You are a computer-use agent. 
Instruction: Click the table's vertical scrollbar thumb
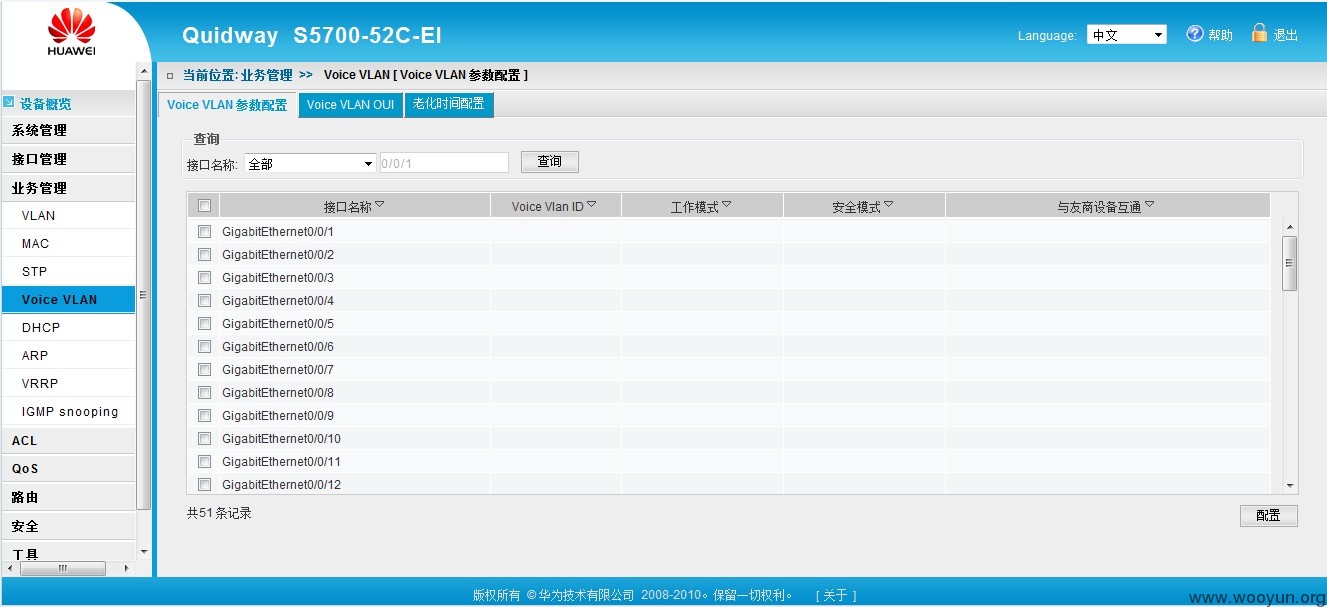coord(1289,264)
